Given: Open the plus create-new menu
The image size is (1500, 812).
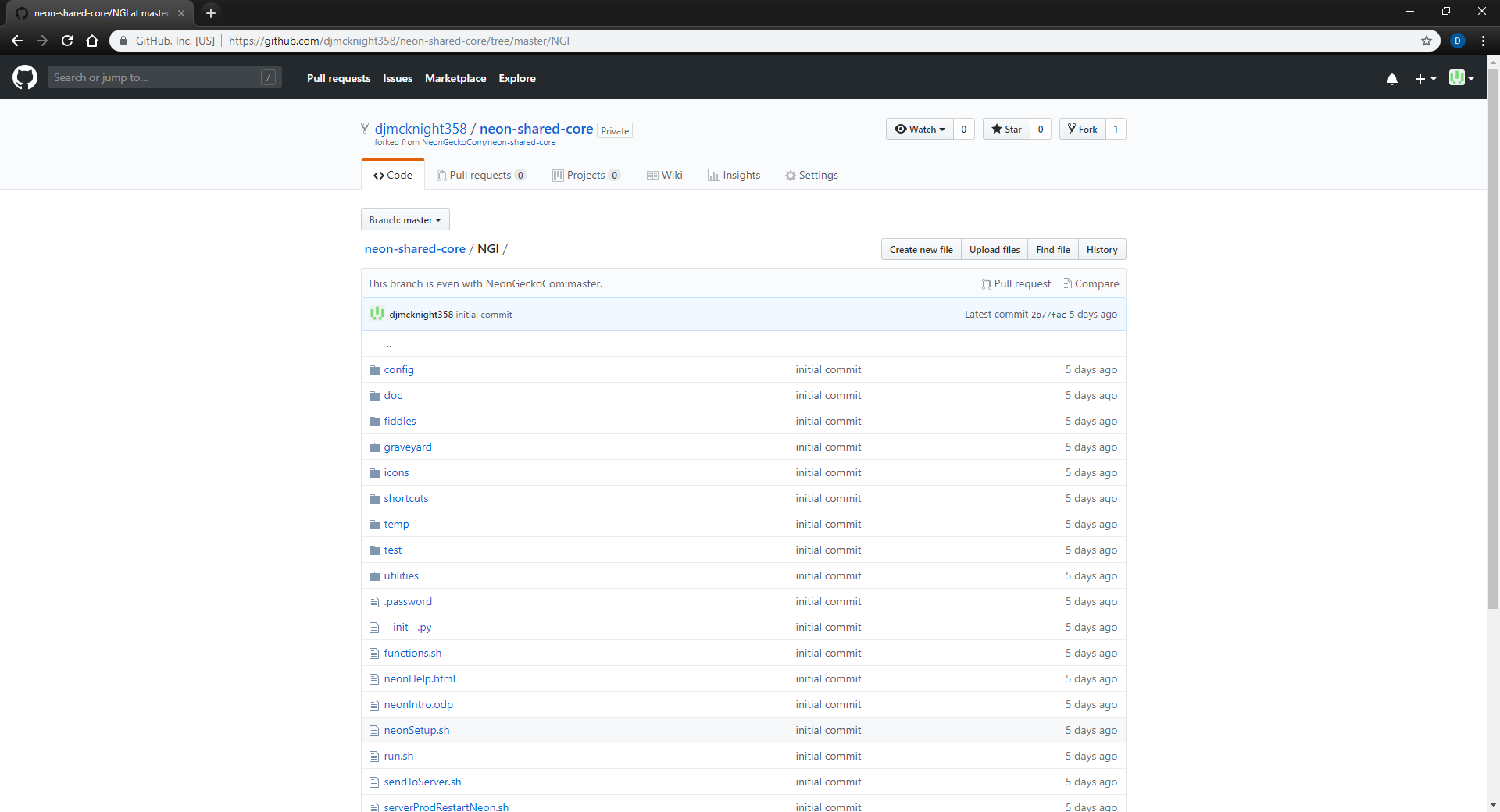Looking at the screenshot, I should [1425, 78].
